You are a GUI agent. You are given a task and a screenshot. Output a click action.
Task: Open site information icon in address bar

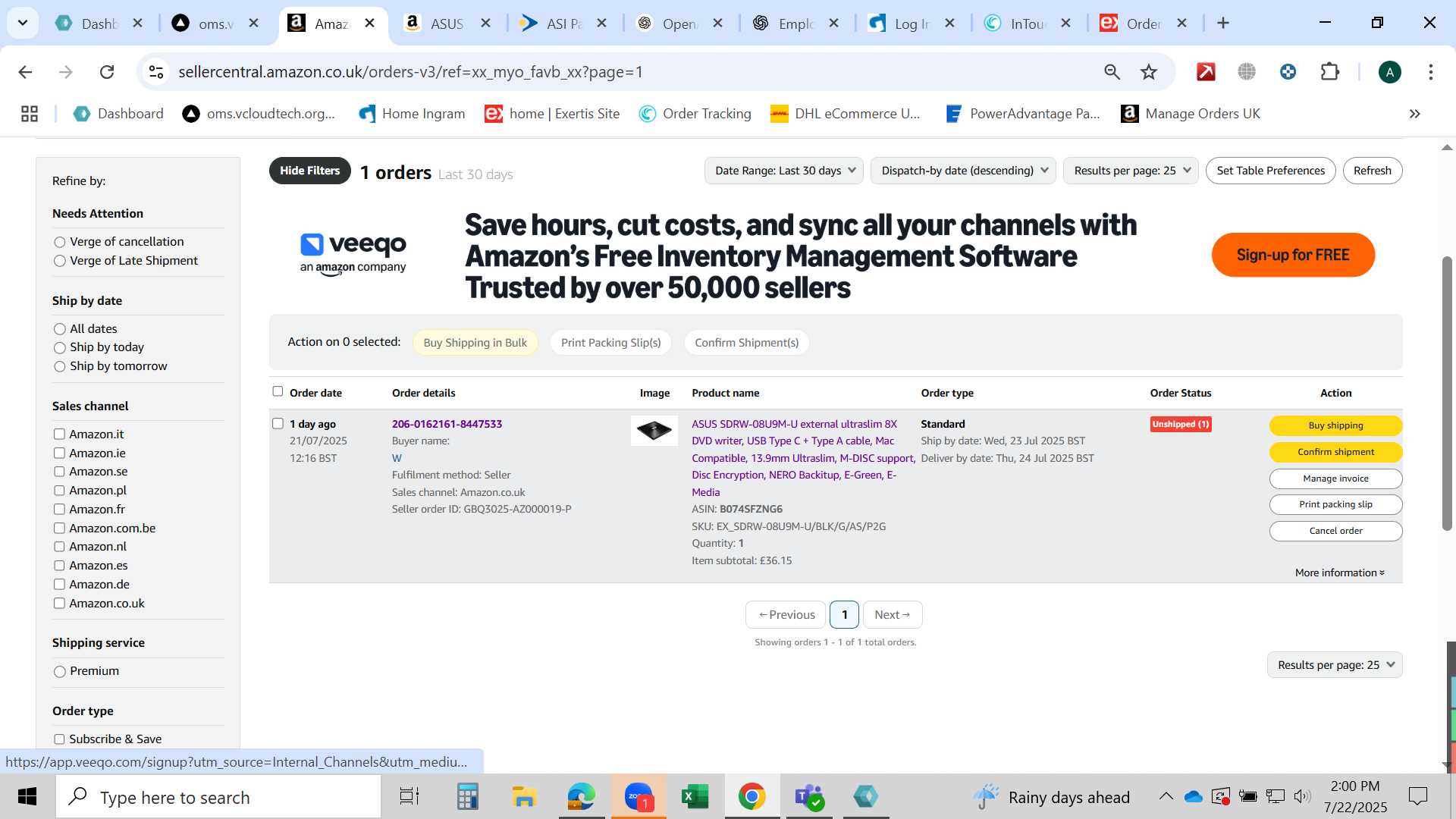click(x=156, y=72)
